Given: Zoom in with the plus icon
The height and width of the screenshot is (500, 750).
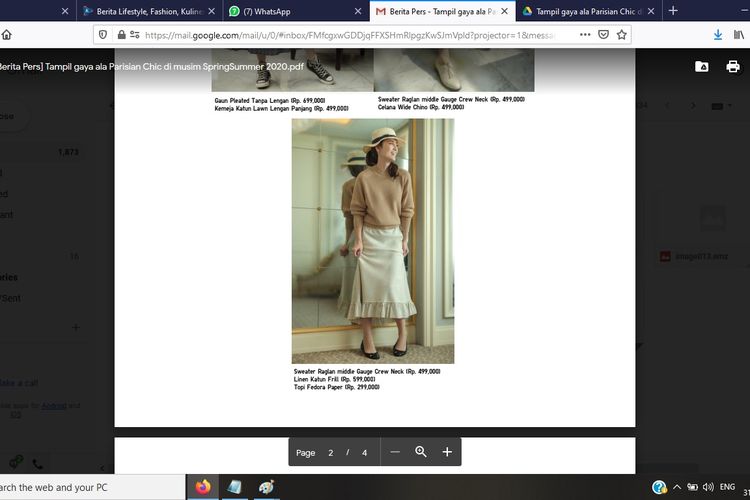Looking at the screenshot, I should point(447,453).
